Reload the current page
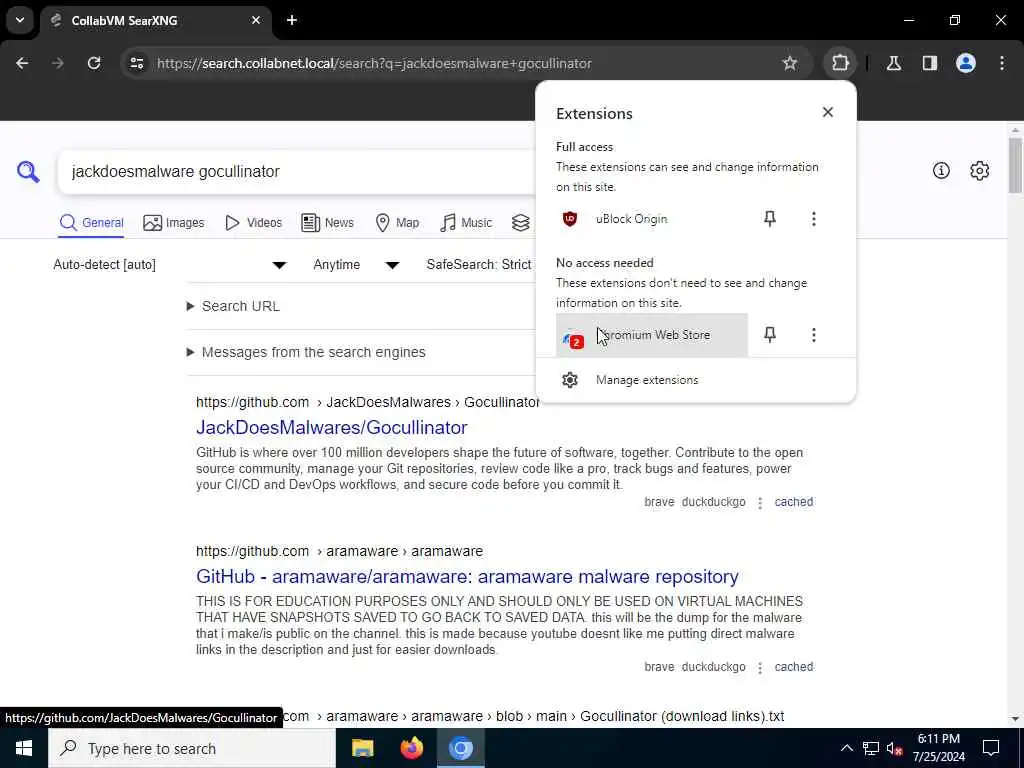 pos(94,63)
